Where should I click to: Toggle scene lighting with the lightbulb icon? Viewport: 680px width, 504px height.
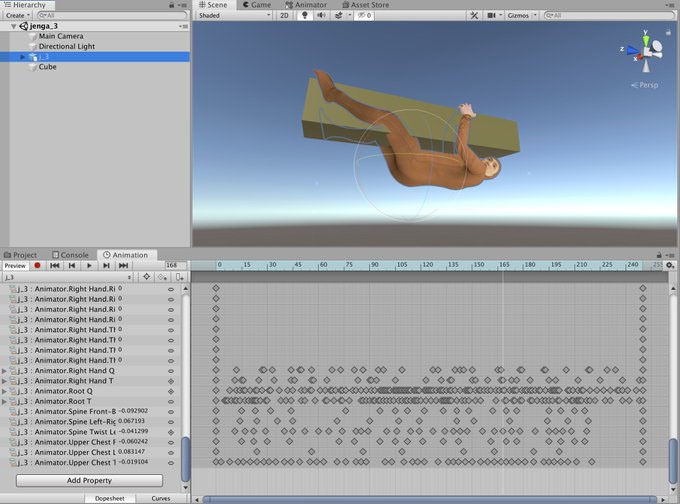305,16
